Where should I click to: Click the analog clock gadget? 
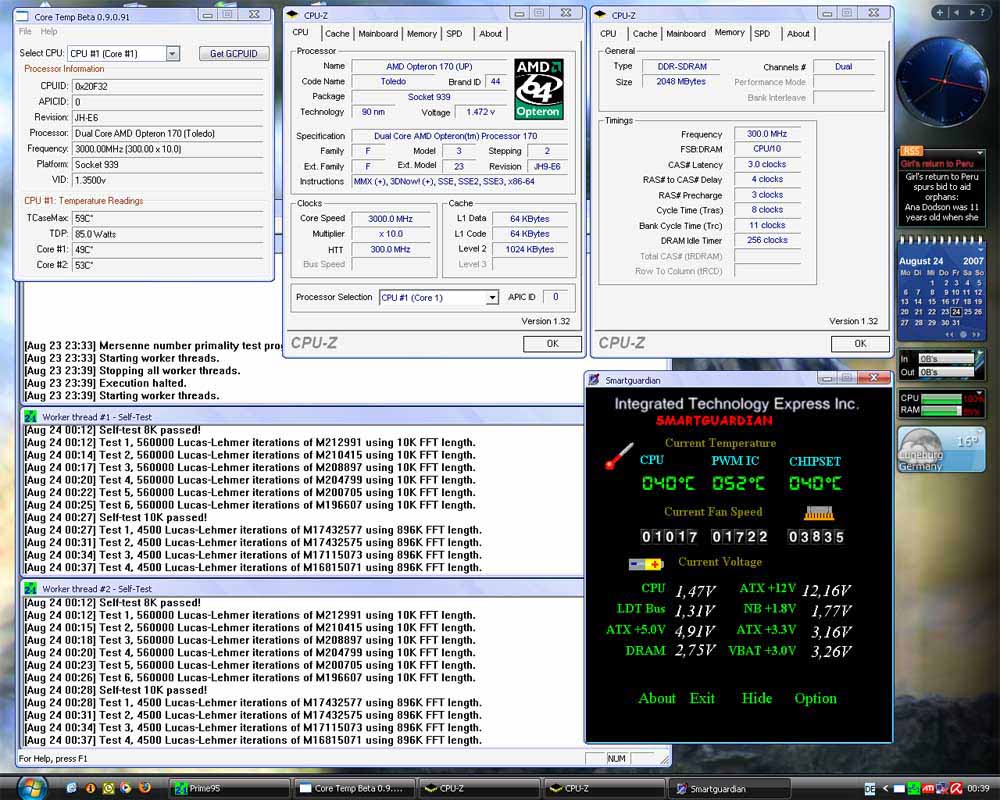pyautogui.click(x=942, y=81)
